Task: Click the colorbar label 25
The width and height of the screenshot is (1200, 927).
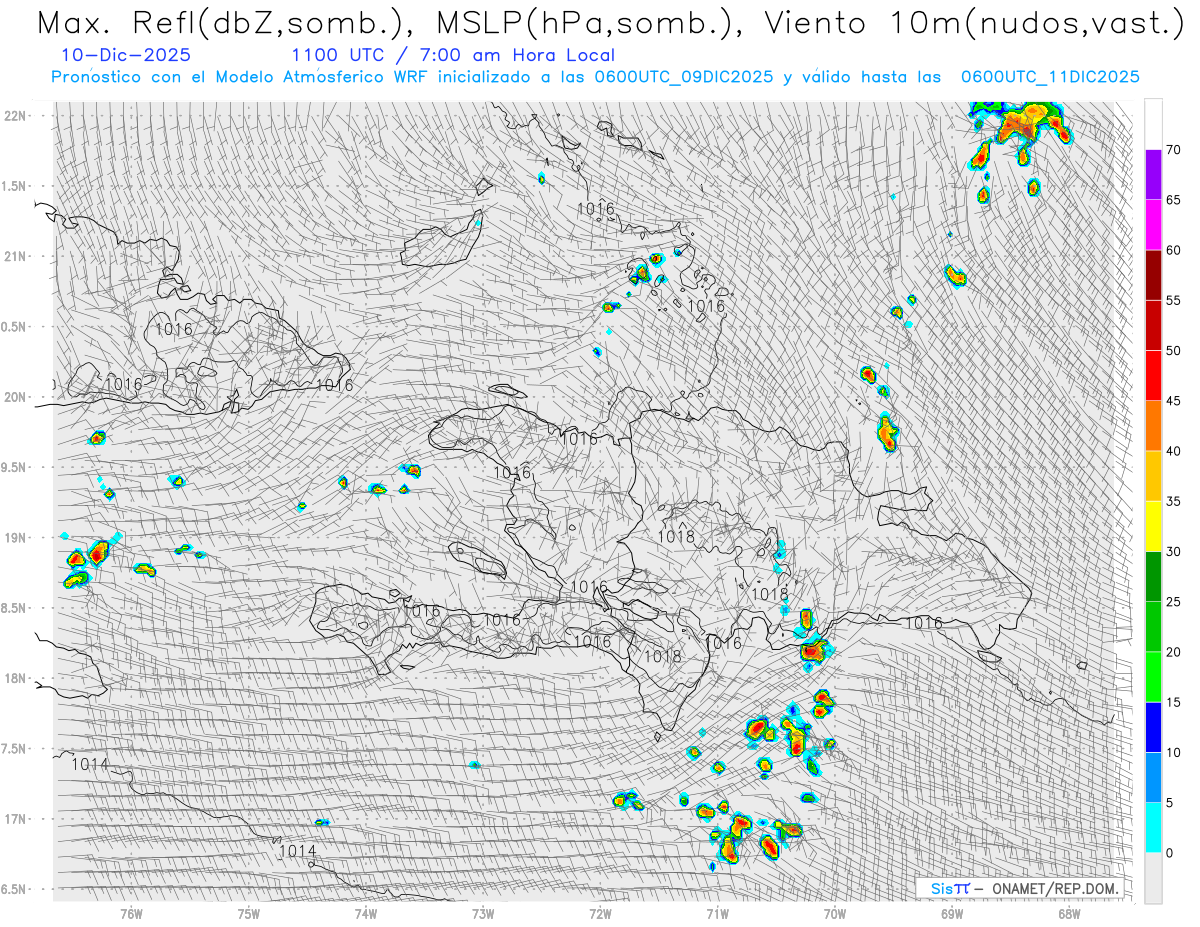Action: tap(1173, 602)
